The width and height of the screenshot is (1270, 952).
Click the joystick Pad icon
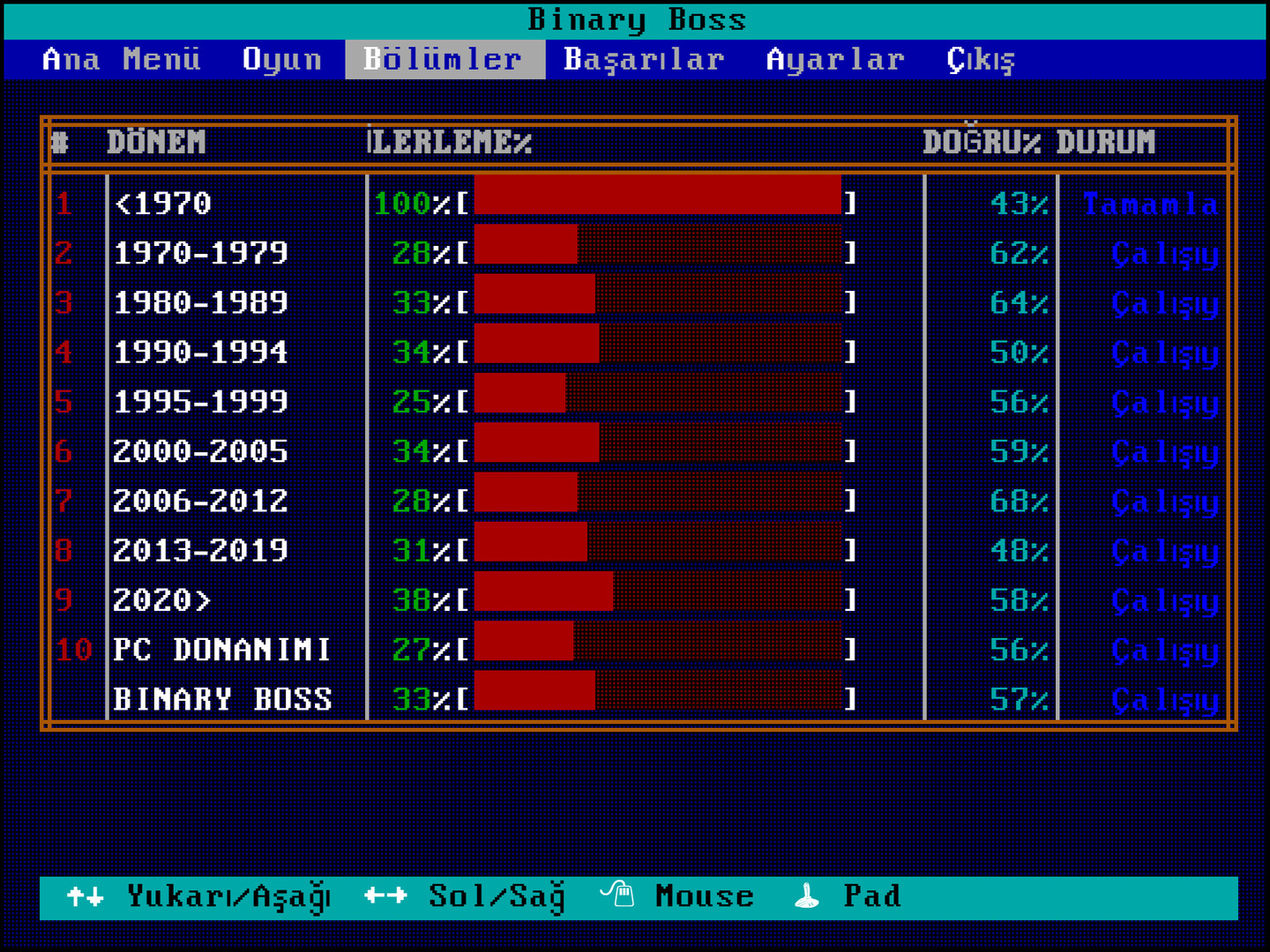tap(807, 896)
